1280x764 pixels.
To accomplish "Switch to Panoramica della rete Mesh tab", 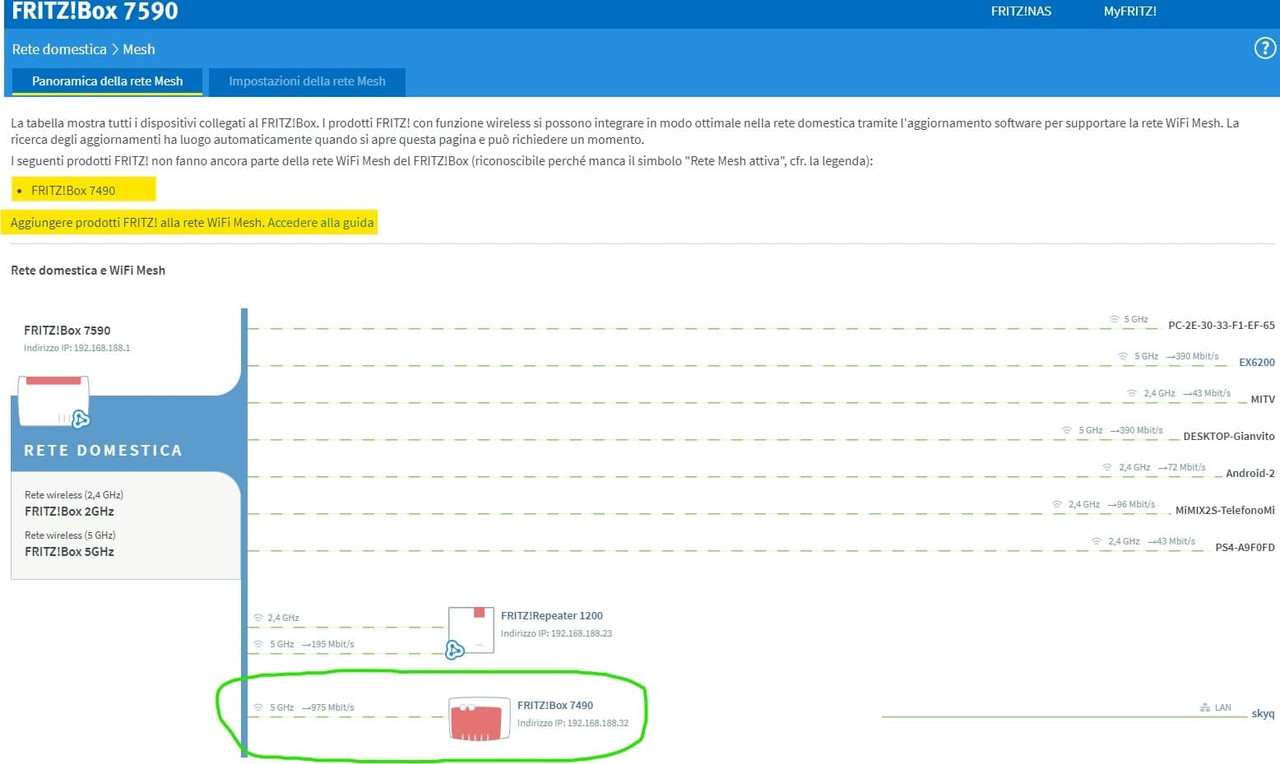I will (x=107, y=81).
